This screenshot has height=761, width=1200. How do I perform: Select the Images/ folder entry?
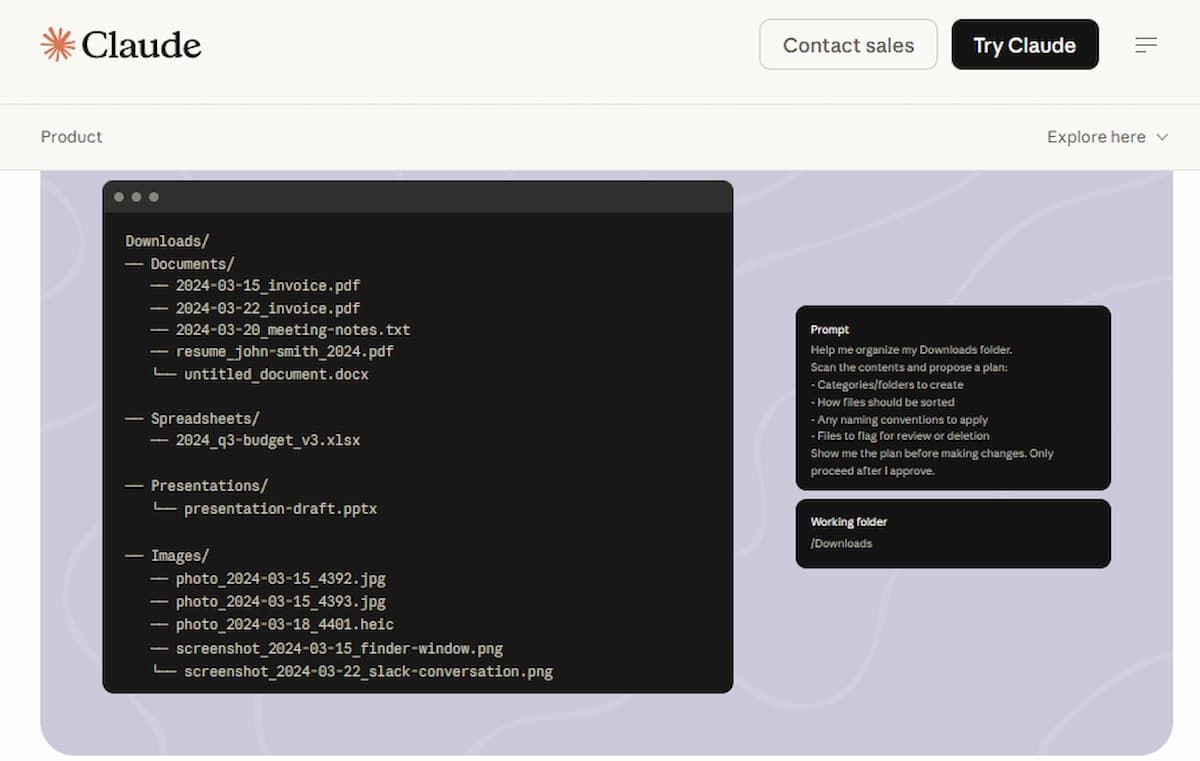(x=180, y=555)
